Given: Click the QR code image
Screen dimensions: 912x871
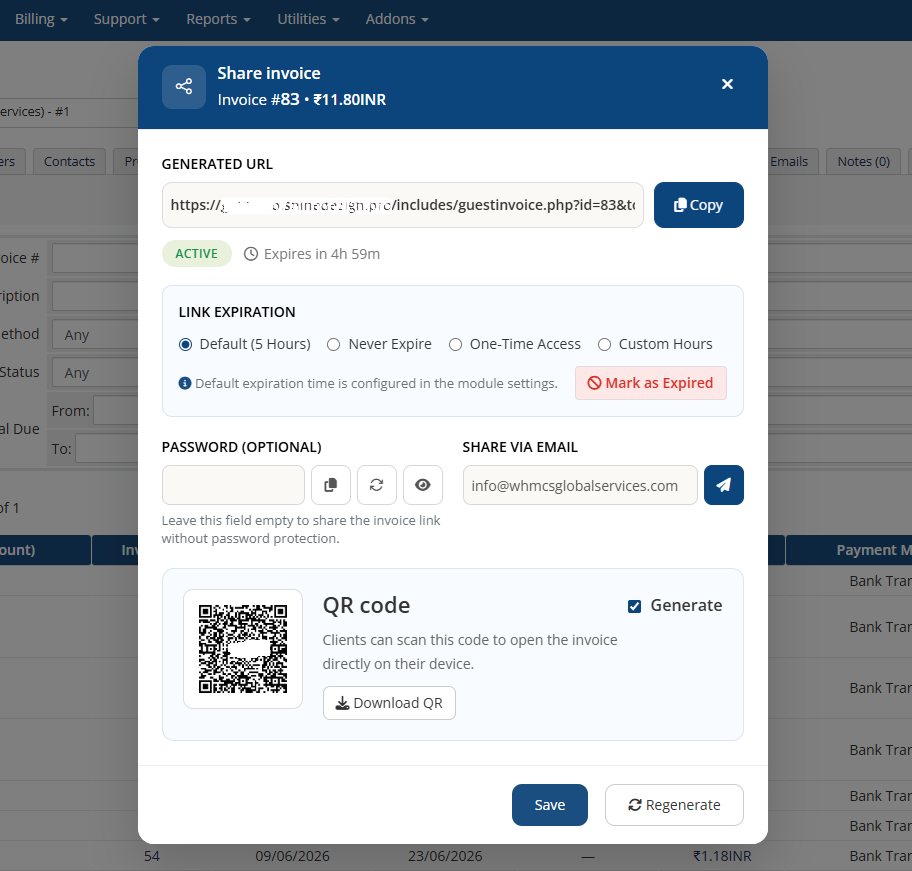Looking at the screenshot, I should click(x=243, y=649).
